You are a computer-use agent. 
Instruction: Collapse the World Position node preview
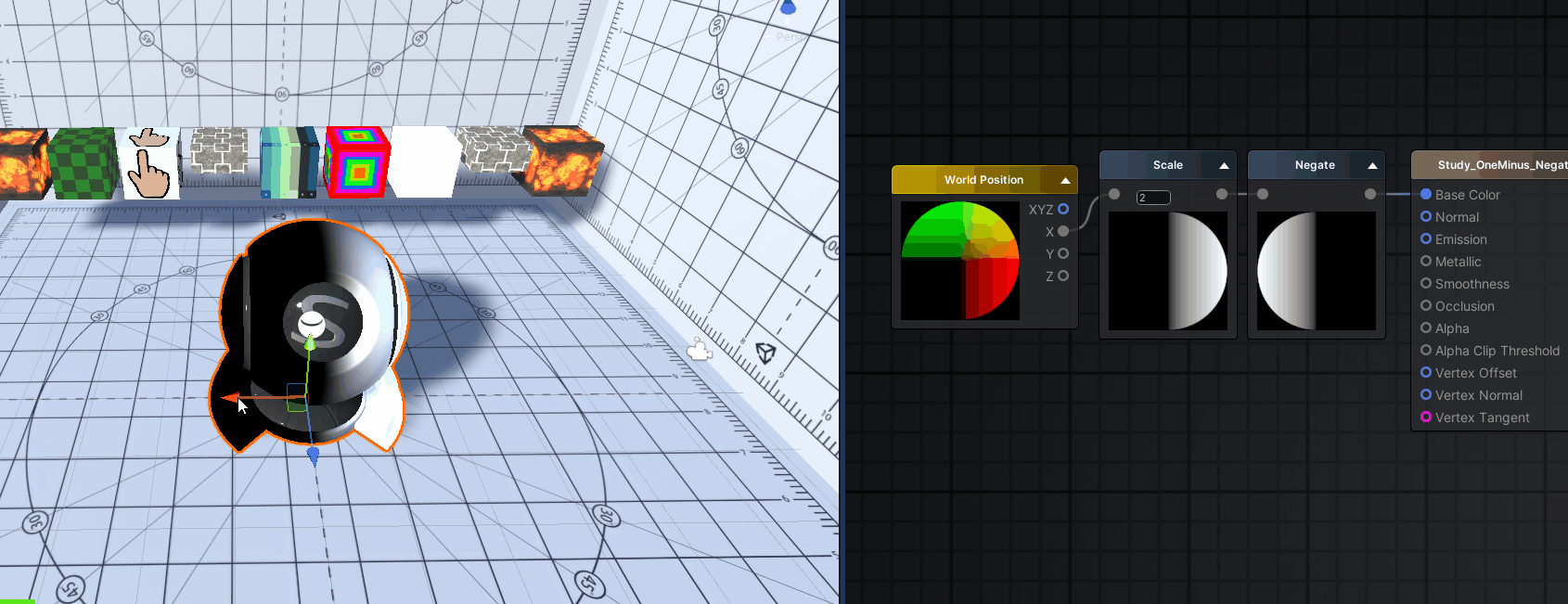pos(1065,180)
